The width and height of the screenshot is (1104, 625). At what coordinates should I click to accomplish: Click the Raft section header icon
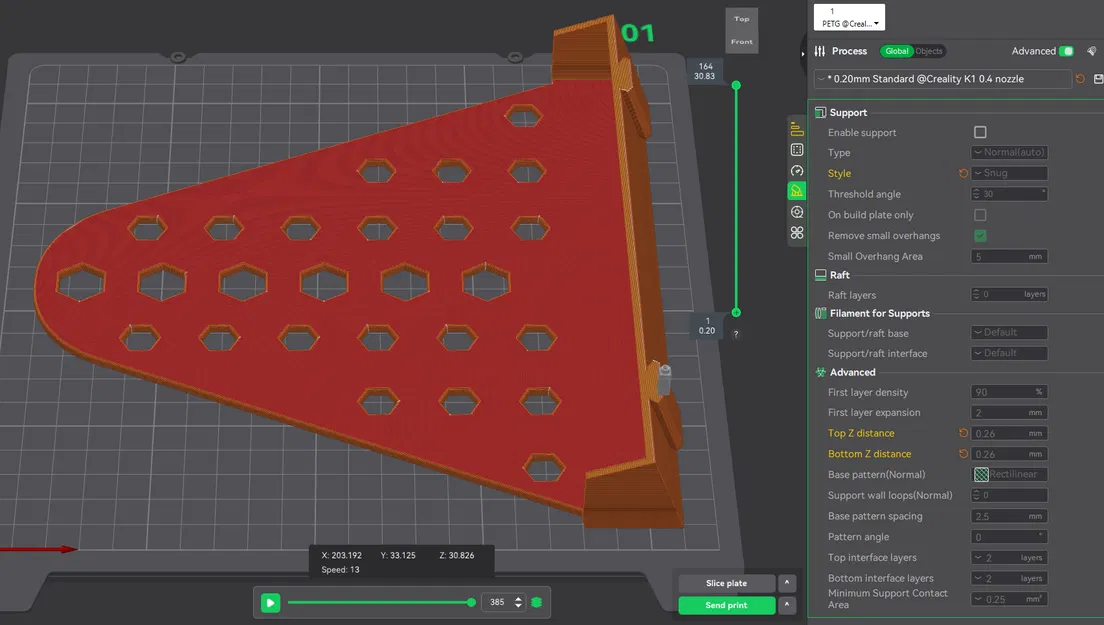click(820, 275)
